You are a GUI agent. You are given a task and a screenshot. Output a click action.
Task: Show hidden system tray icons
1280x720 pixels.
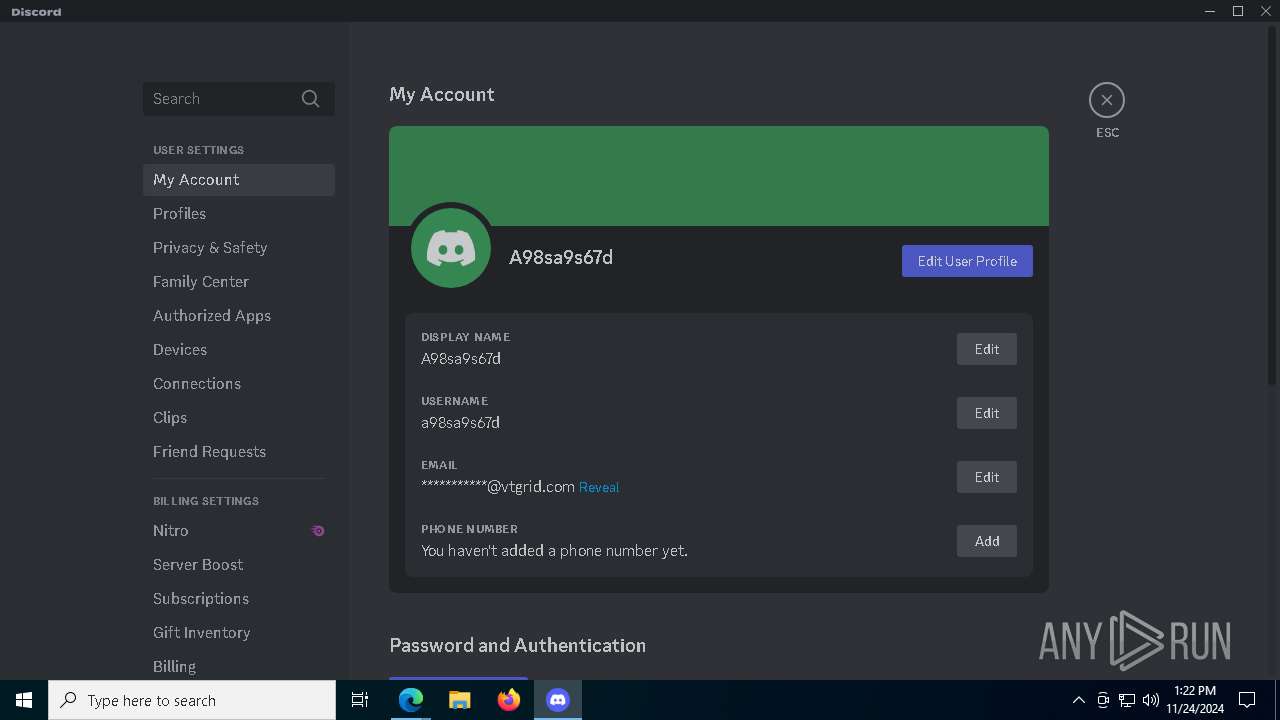1078,700
